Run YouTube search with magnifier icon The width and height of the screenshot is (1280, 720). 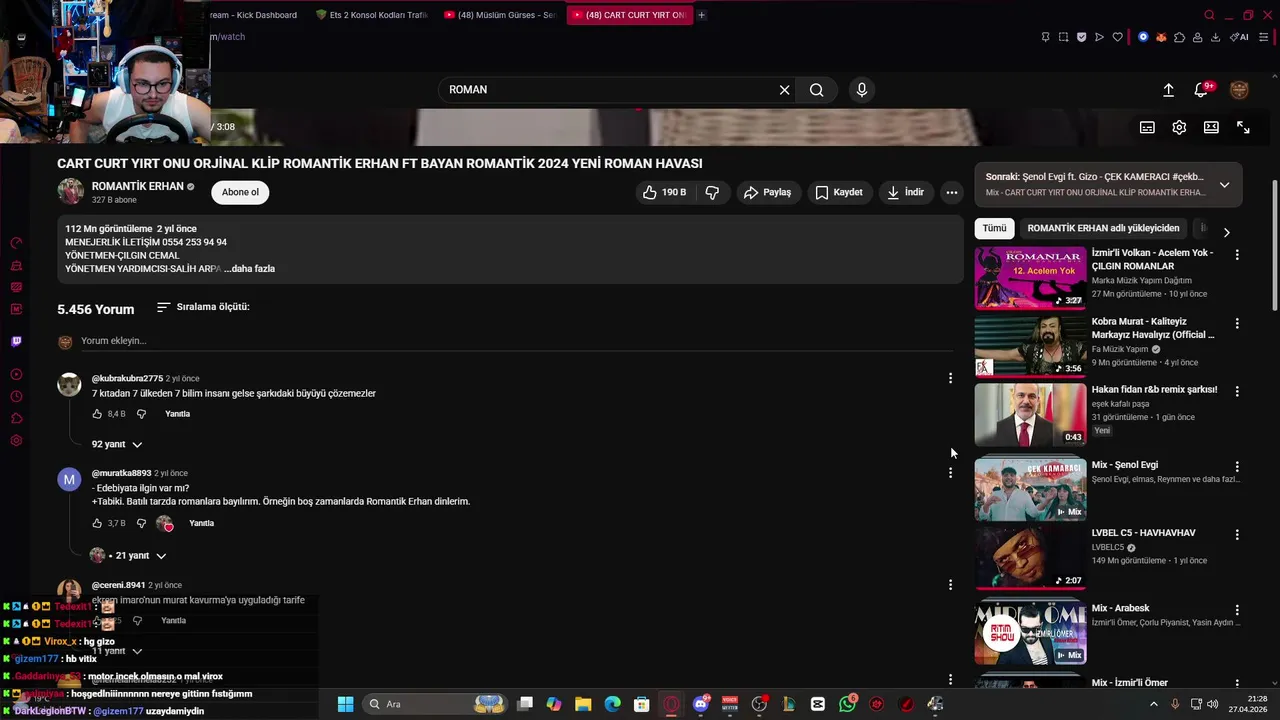817,90
